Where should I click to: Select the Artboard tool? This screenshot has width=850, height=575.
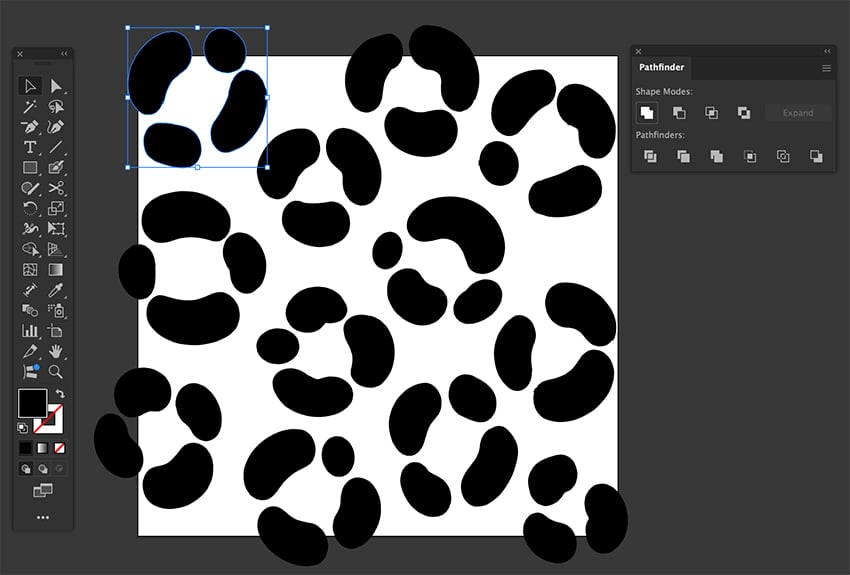pos(56,331)
